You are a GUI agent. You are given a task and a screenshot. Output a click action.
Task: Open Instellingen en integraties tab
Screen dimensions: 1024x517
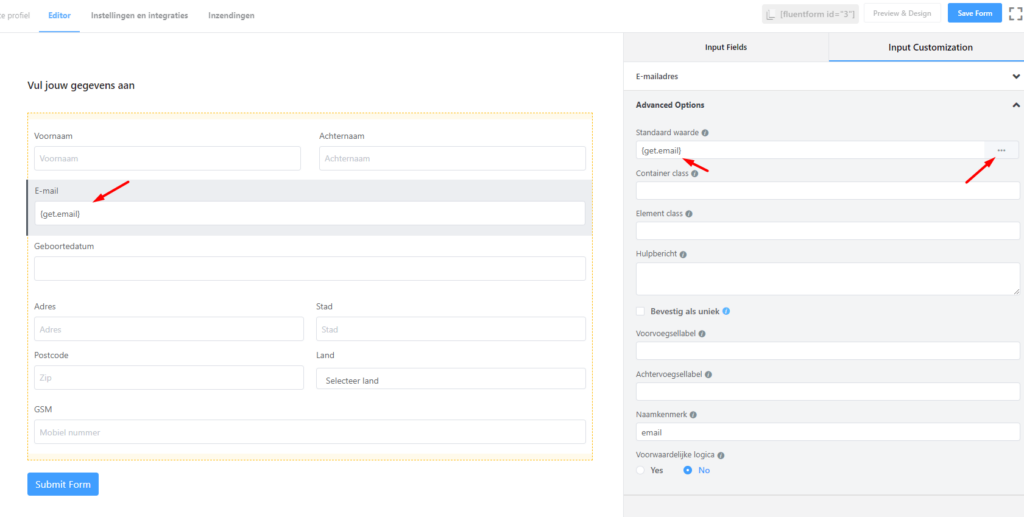(x=139, y=16)
